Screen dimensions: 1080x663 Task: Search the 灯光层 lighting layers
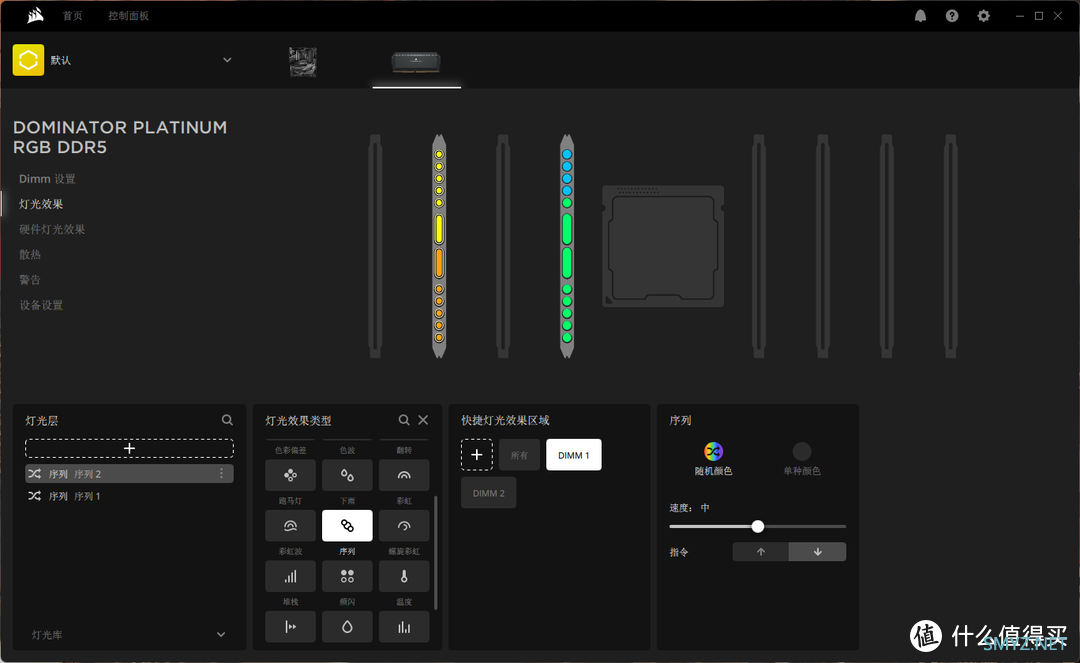tap(227, 420)
